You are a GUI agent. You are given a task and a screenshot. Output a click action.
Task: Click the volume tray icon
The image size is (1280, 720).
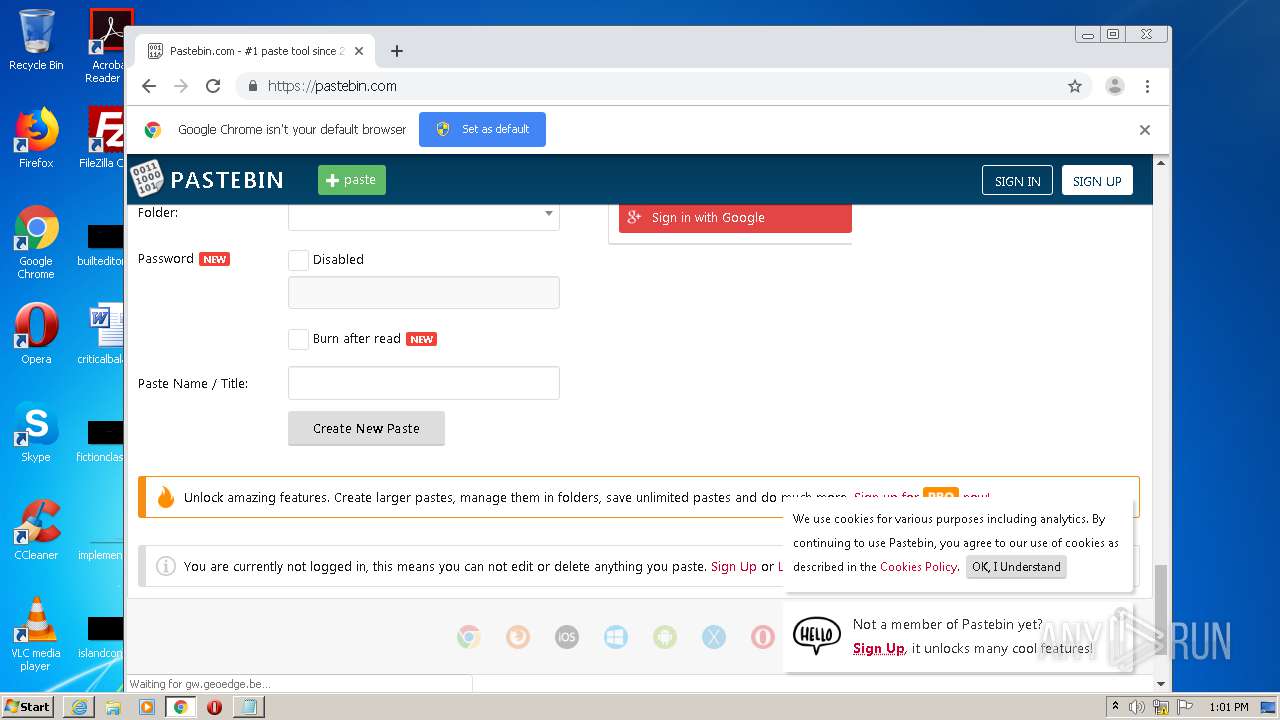(x=1137, y=707)
